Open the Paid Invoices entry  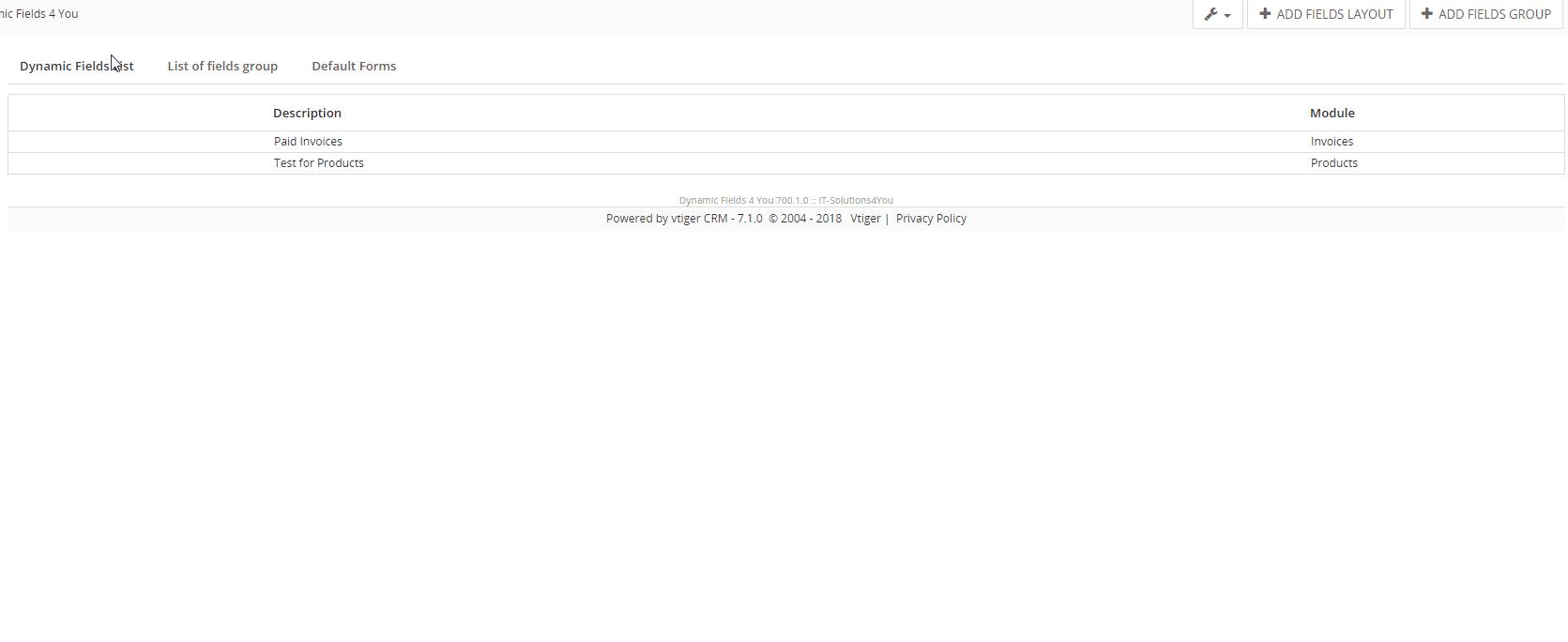click(308, 142)
